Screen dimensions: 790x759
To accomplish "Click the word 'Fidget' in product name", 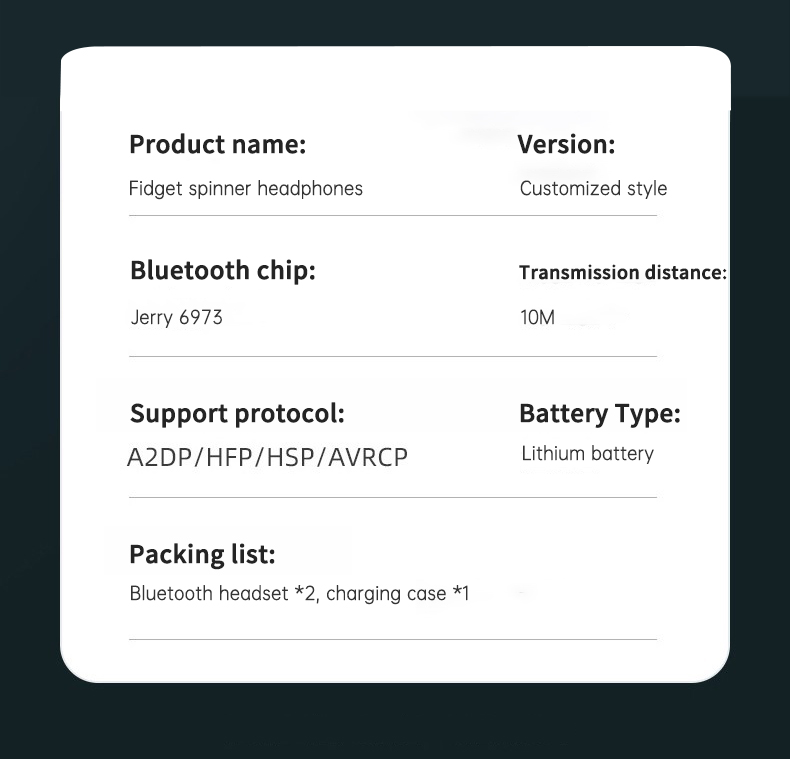I will 155,189.
